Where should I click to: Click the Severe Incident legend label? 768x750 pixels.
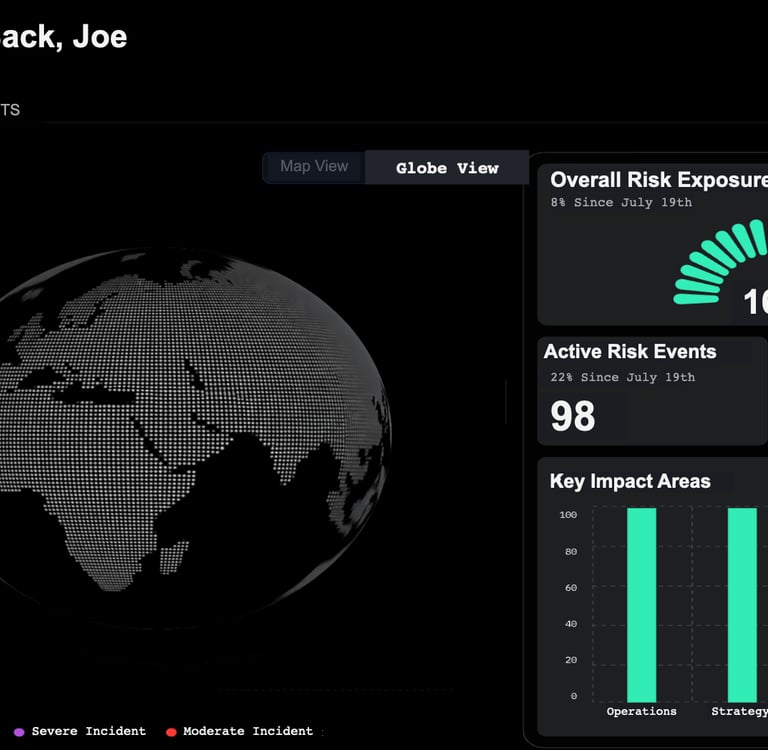pos(89,731)
